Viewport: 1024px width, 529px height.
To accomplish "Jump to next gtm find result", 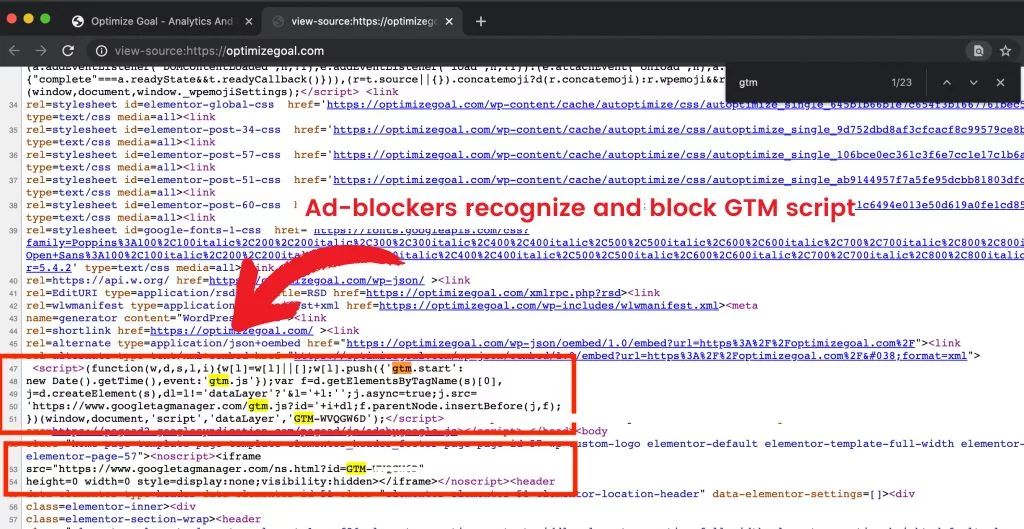I will point(973,82).
